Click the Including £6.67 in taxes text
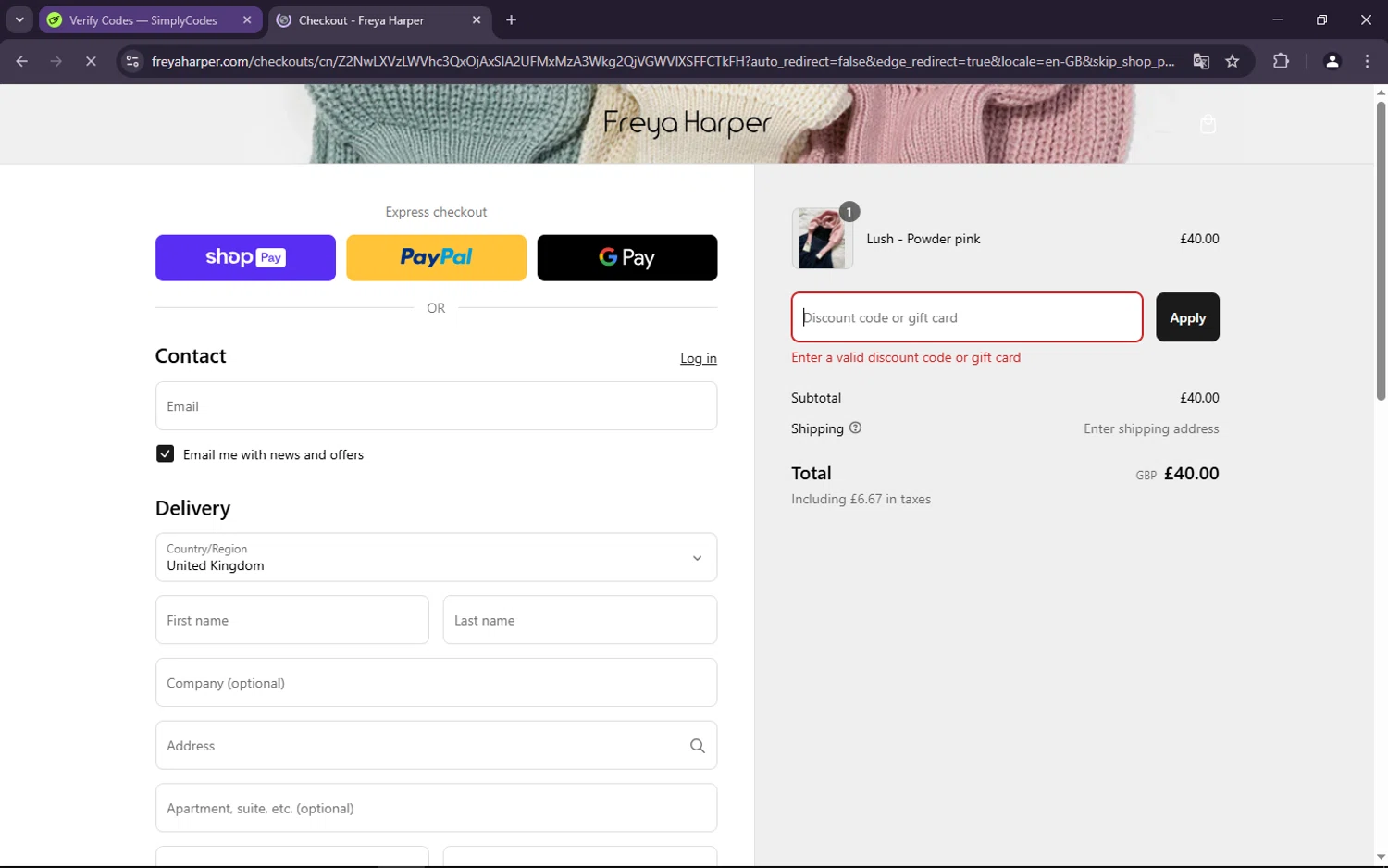 point(861,499)
